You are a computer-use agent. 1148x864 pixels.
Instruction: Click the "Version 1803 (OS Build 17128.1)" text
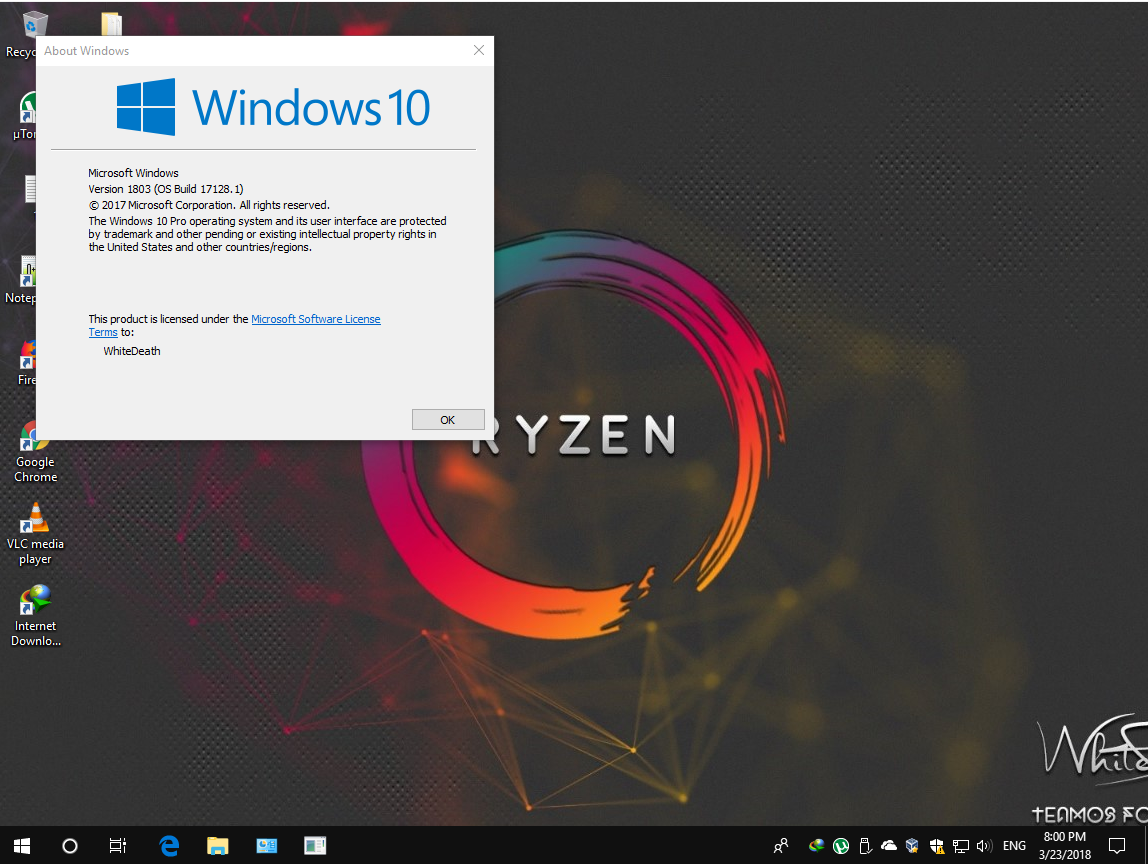(166, 189)
